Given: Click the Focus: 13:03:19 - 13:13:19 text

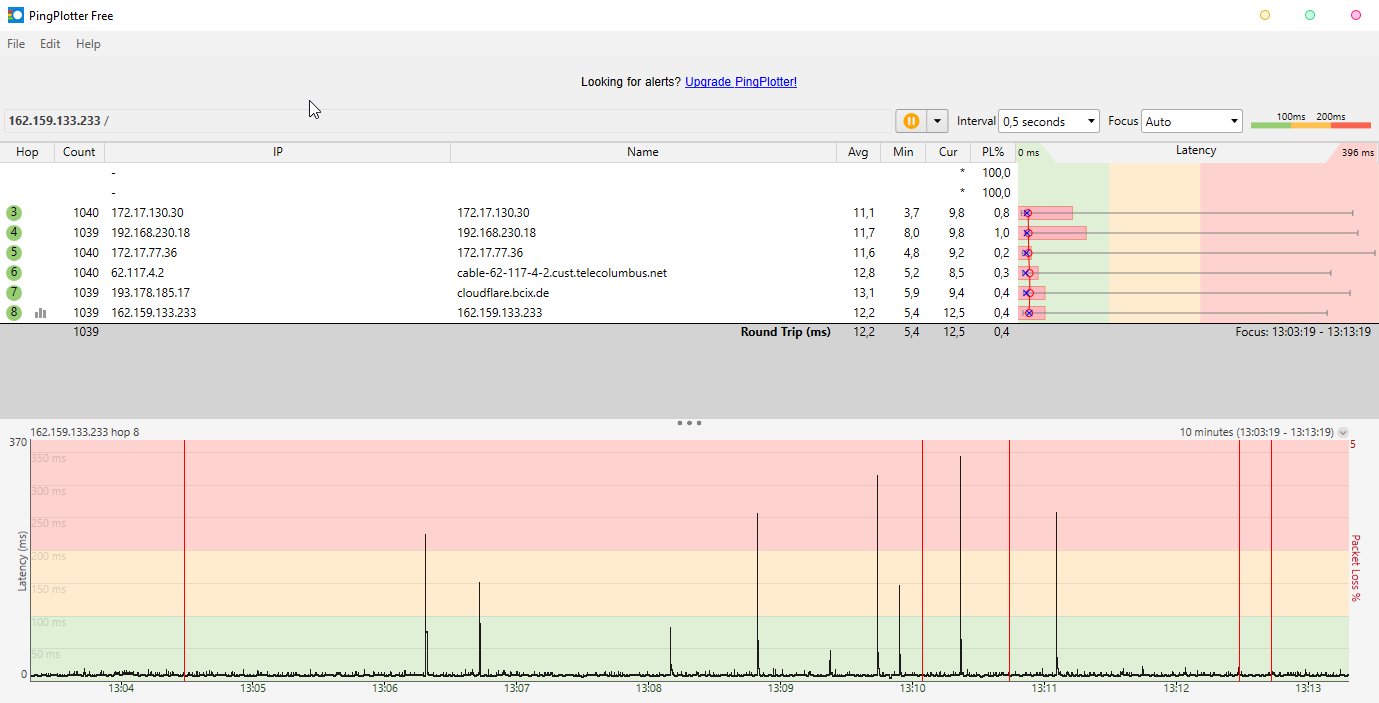Looking at the screenshot, I should coord(1303,331).
